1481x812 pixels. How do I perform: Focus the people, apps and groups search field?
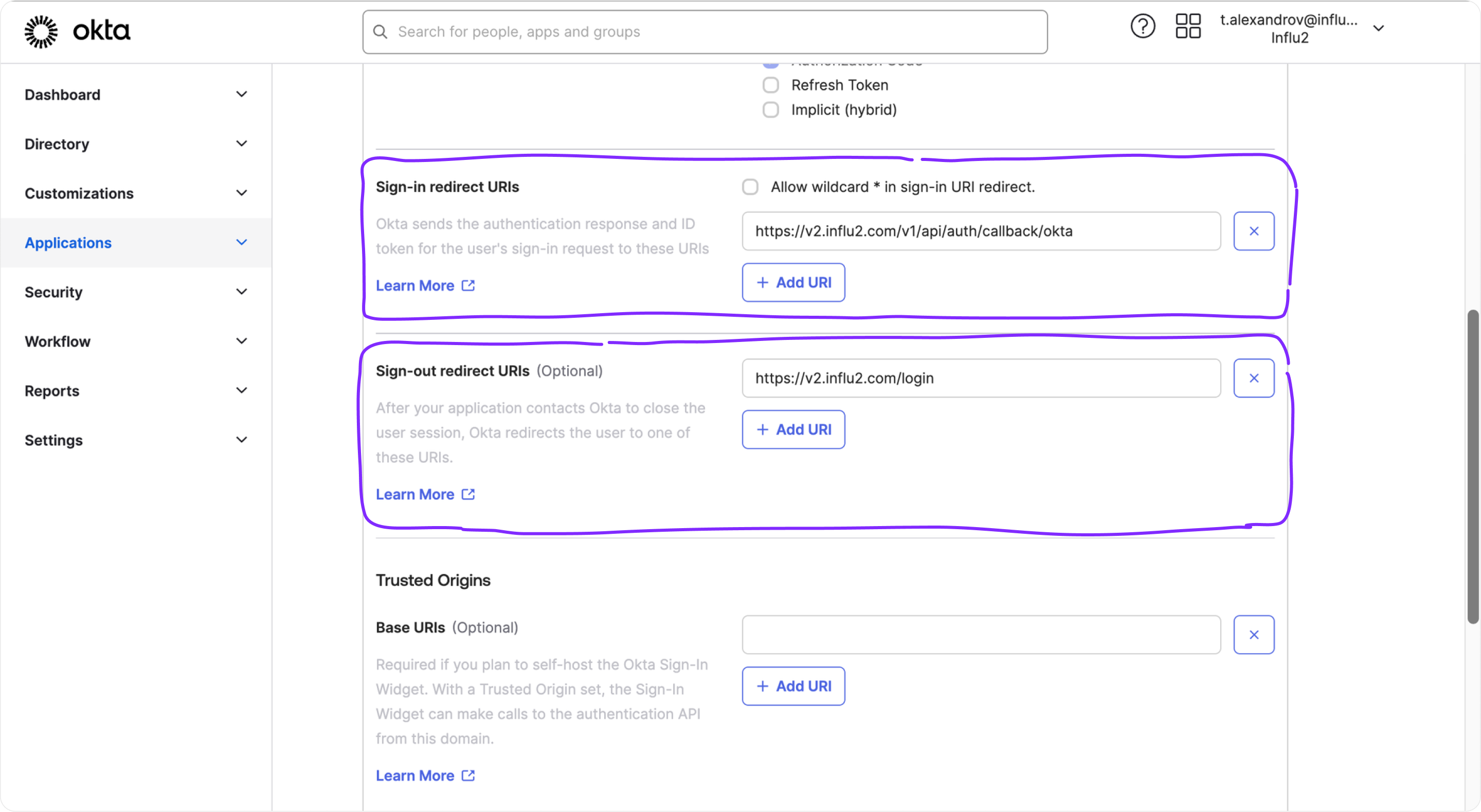(x=705, y=32)
